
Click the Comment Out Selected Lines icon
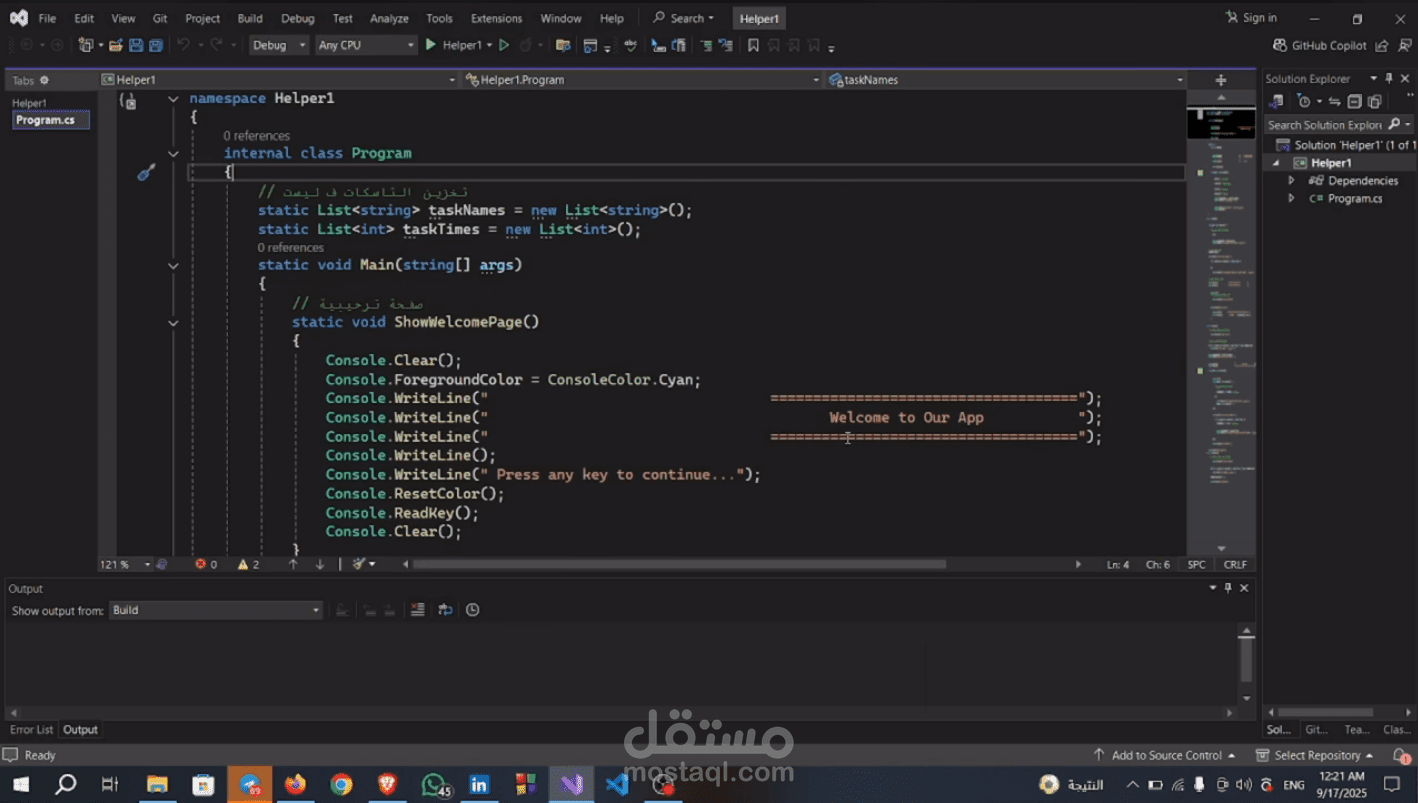pyautogui.click(x=706, y=45)
